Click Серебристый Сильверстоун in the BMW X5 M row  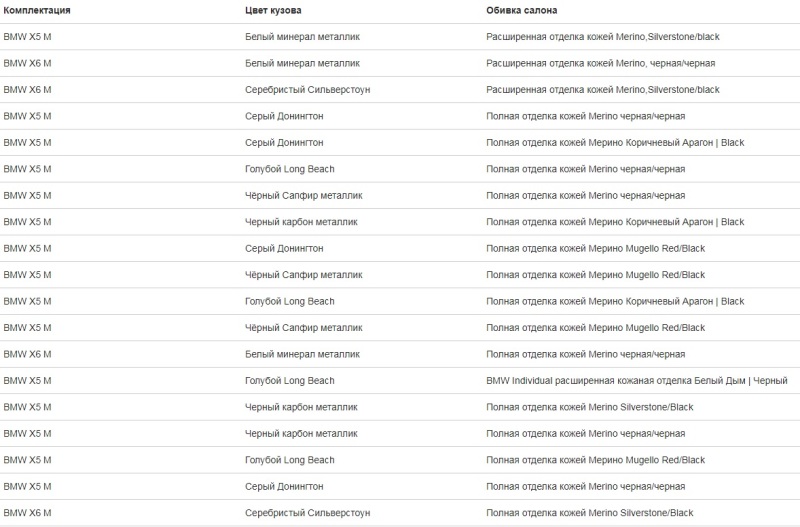coord(307,90)
